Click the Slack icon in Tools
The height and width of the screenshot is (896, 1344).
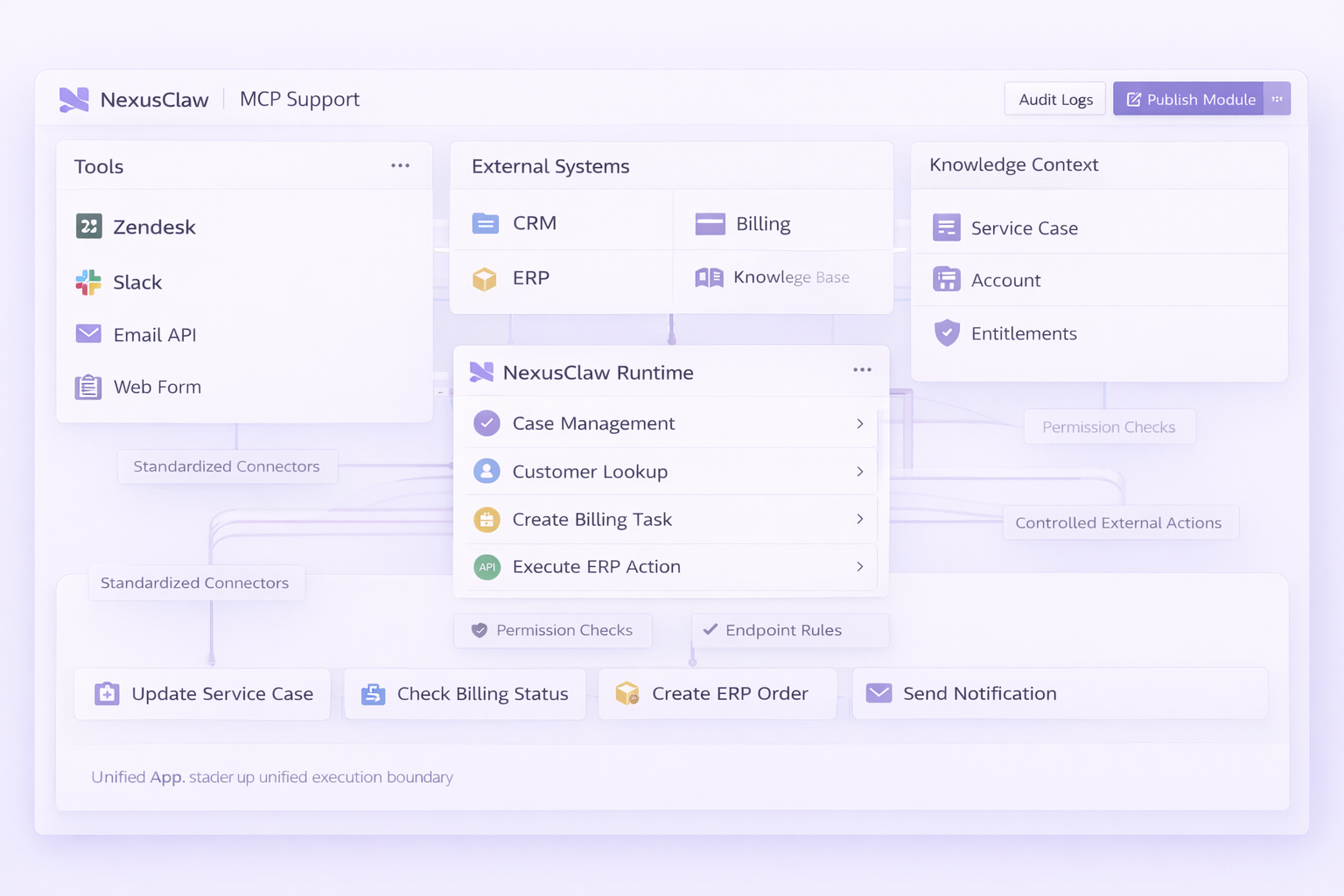(x=87, y=282)
